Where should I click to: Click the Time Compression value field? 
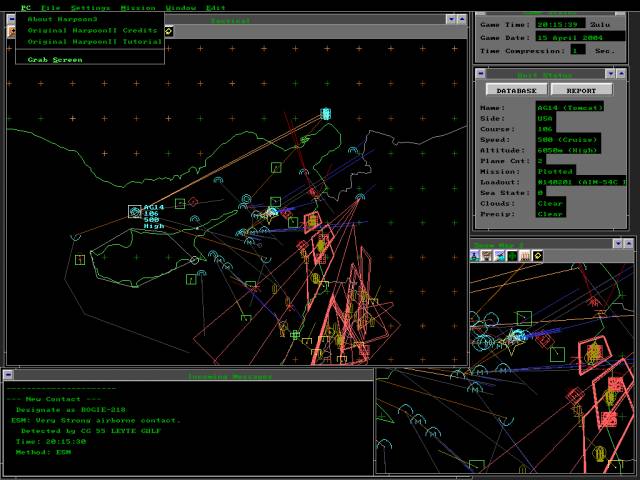coord(578,51)
